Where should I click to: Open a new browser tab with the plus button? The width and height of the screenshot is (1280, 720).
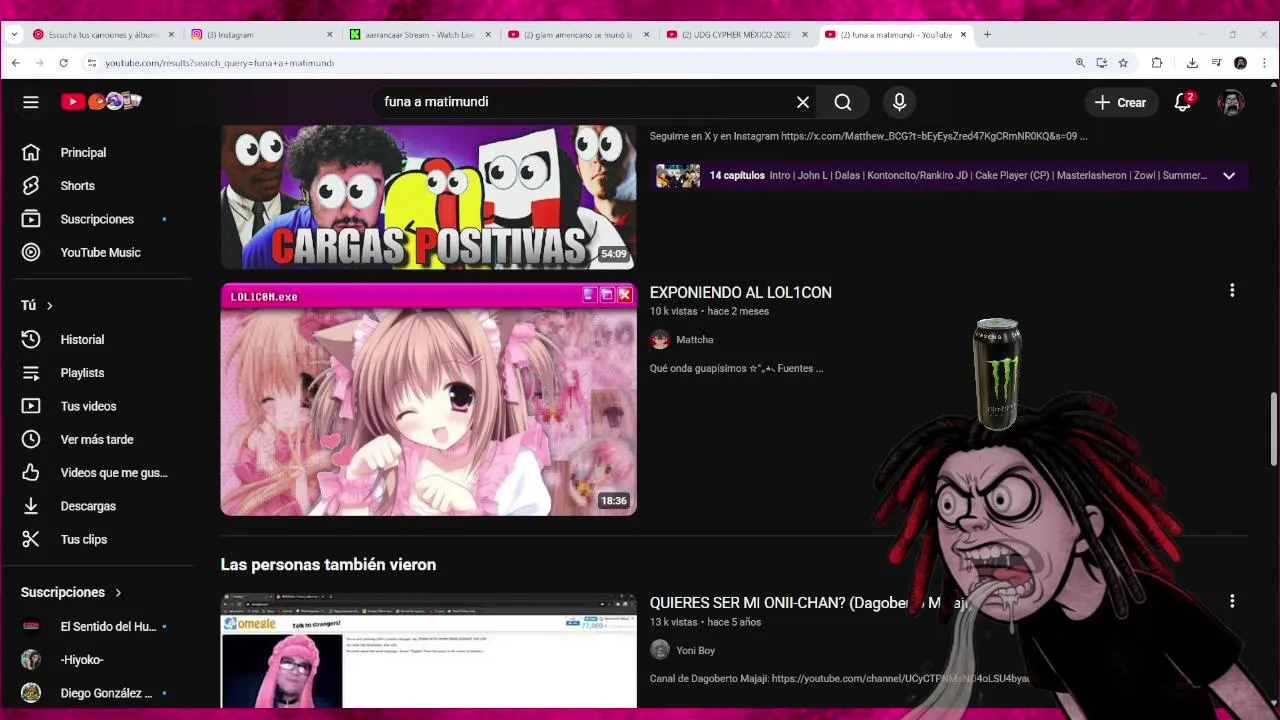click(987, 34)
